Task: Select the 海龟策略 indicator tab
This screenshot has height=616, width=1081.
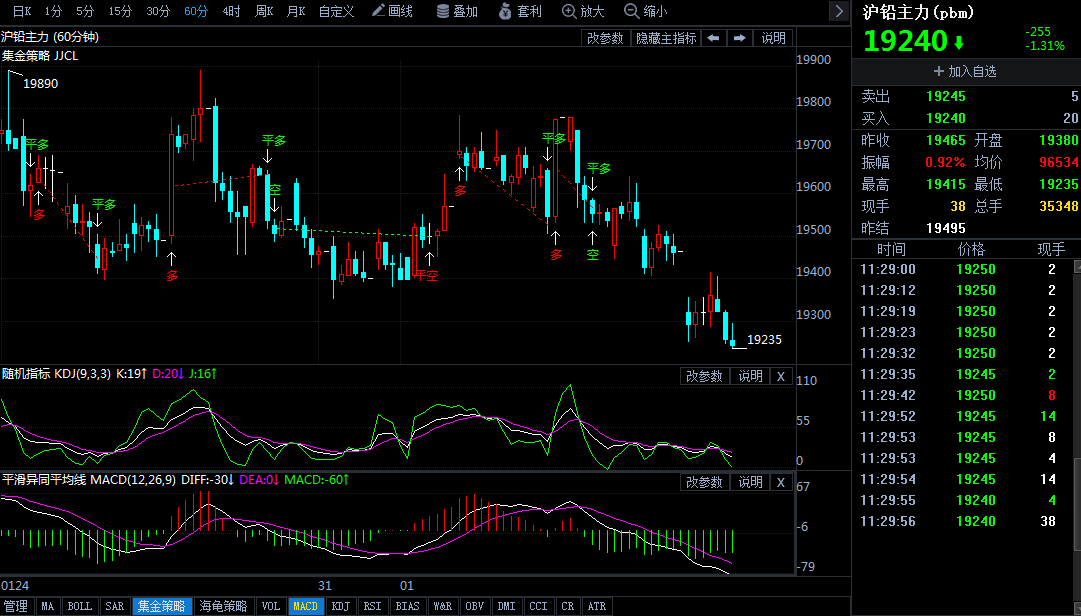Action: click(x=223, y=606)
